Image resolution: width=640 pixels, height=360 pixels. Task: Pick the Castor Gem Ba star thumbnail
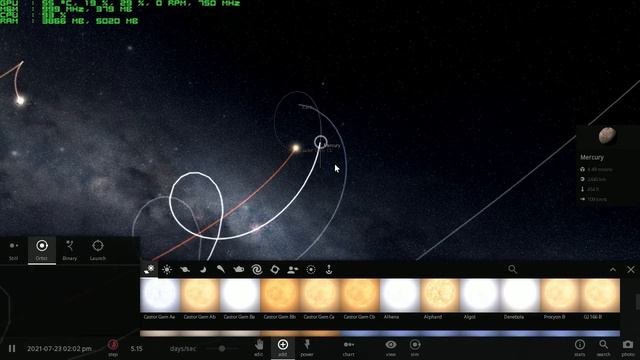[x=240, y=296]
